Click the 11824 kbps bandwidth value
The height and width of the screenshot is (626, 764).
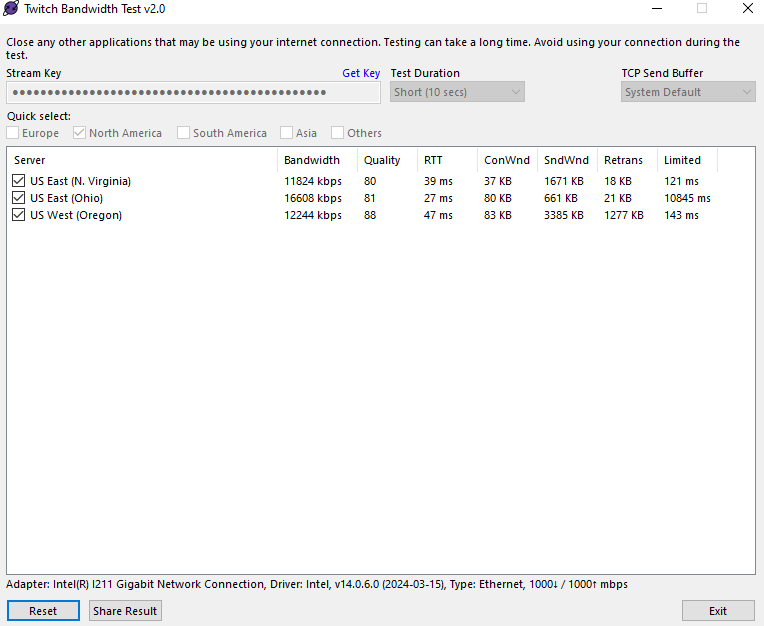click(x=313, y=181)
